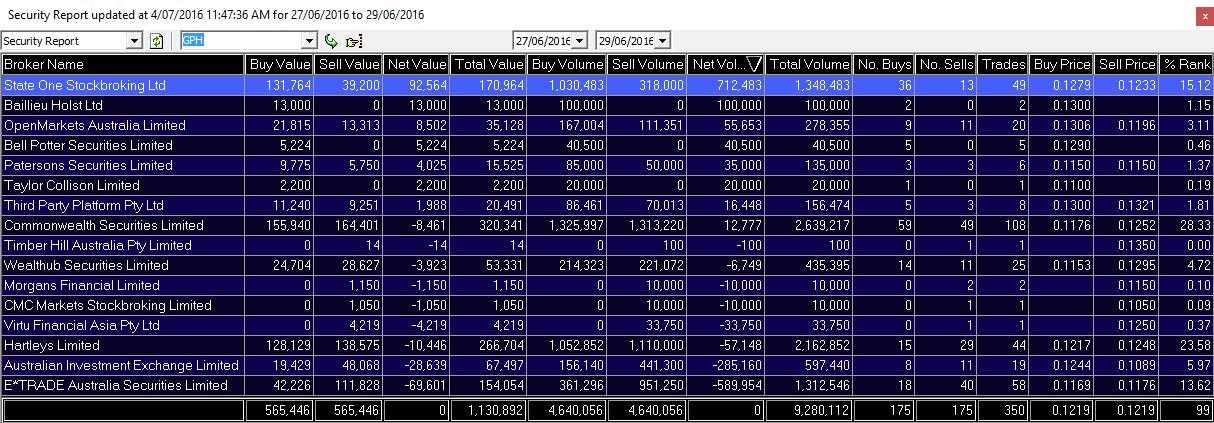The height and width of the screenshot is (423, 1214).
Task: Click State One net volume 712,483
Action: tap(739, 86)
